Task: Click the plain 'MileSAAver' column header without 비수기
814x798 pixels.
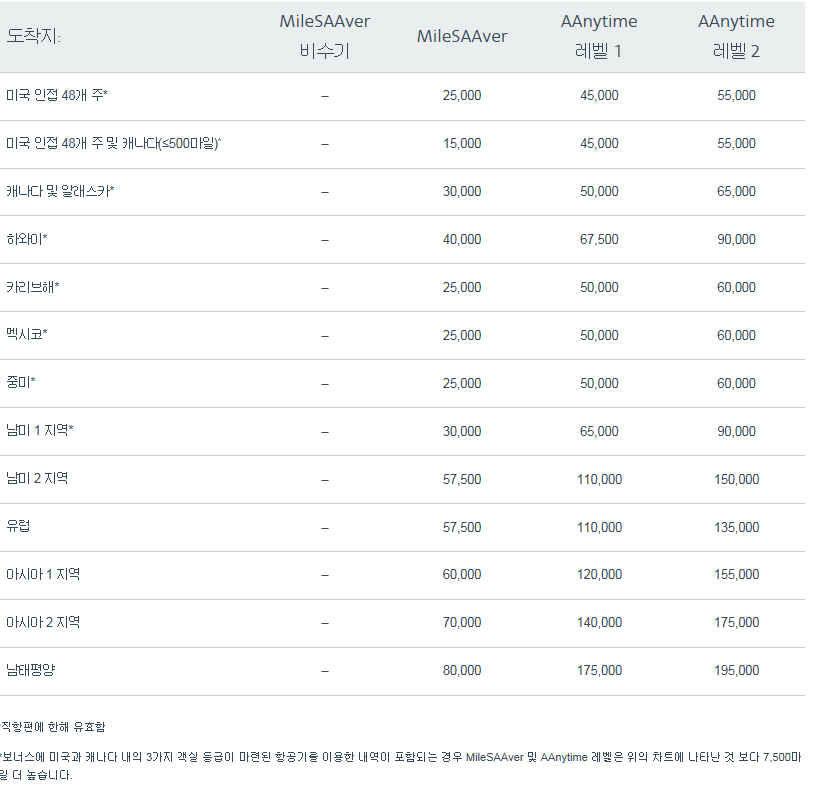Action: (x=462, y=36)
